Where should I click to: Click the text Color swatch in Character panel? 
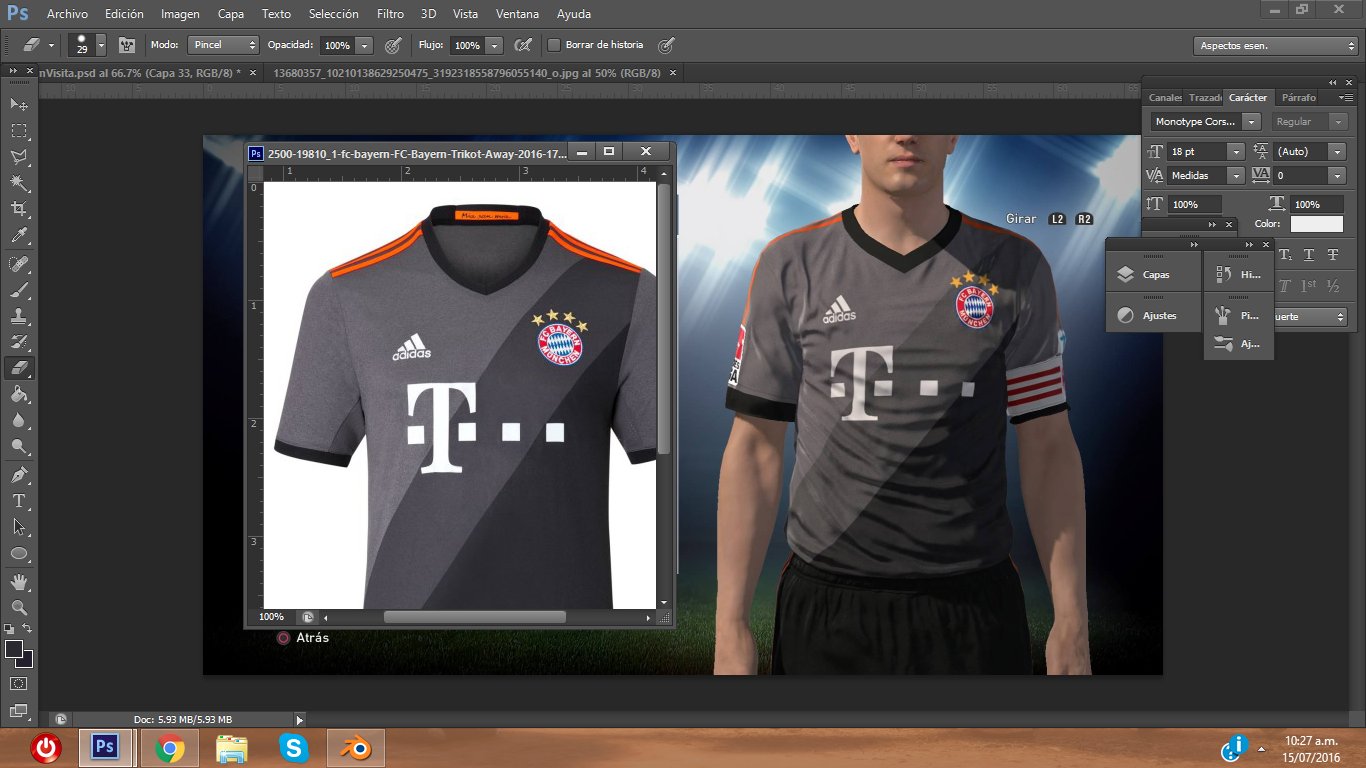coord(1317,224)
